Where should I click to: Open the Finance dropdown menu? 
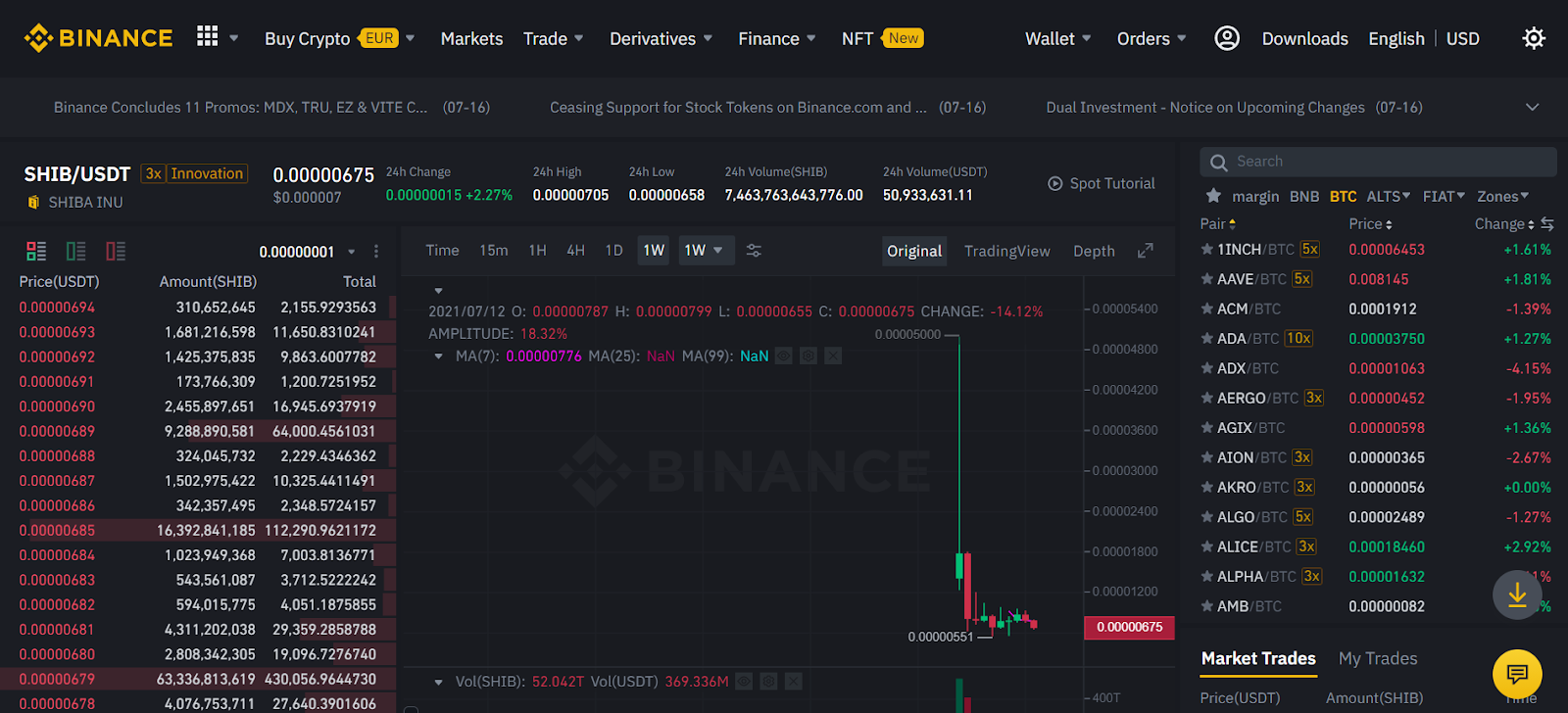[x=777, y=38]
